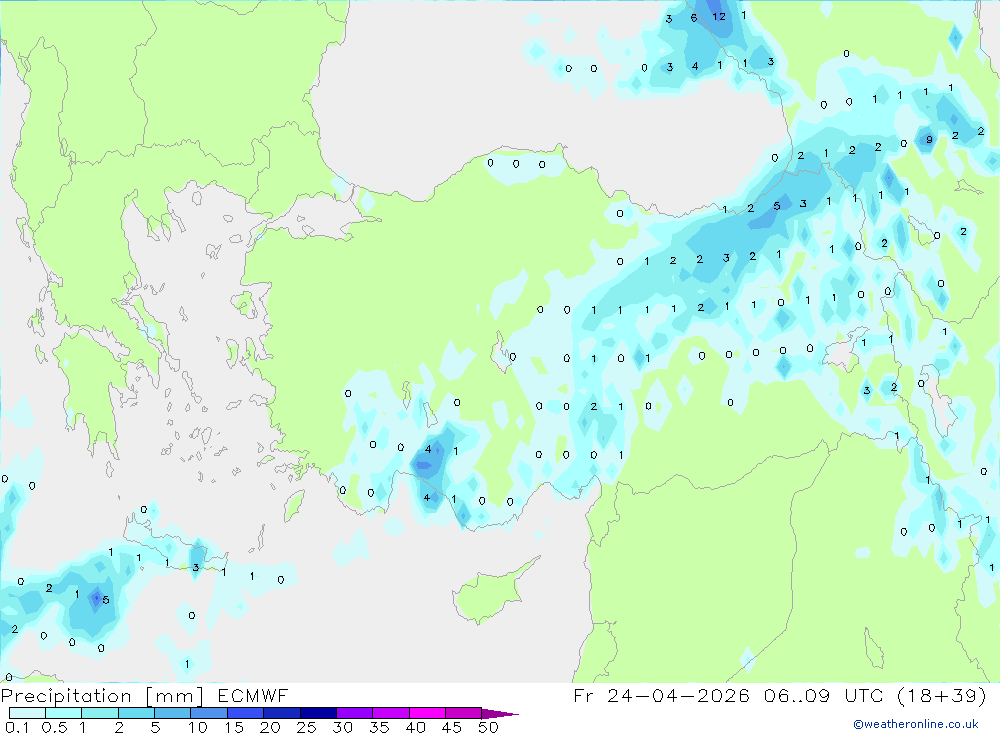Select the 25–30 mm navy legend swatch
The width and height of the screenshot is (1000, 733).
318,713
